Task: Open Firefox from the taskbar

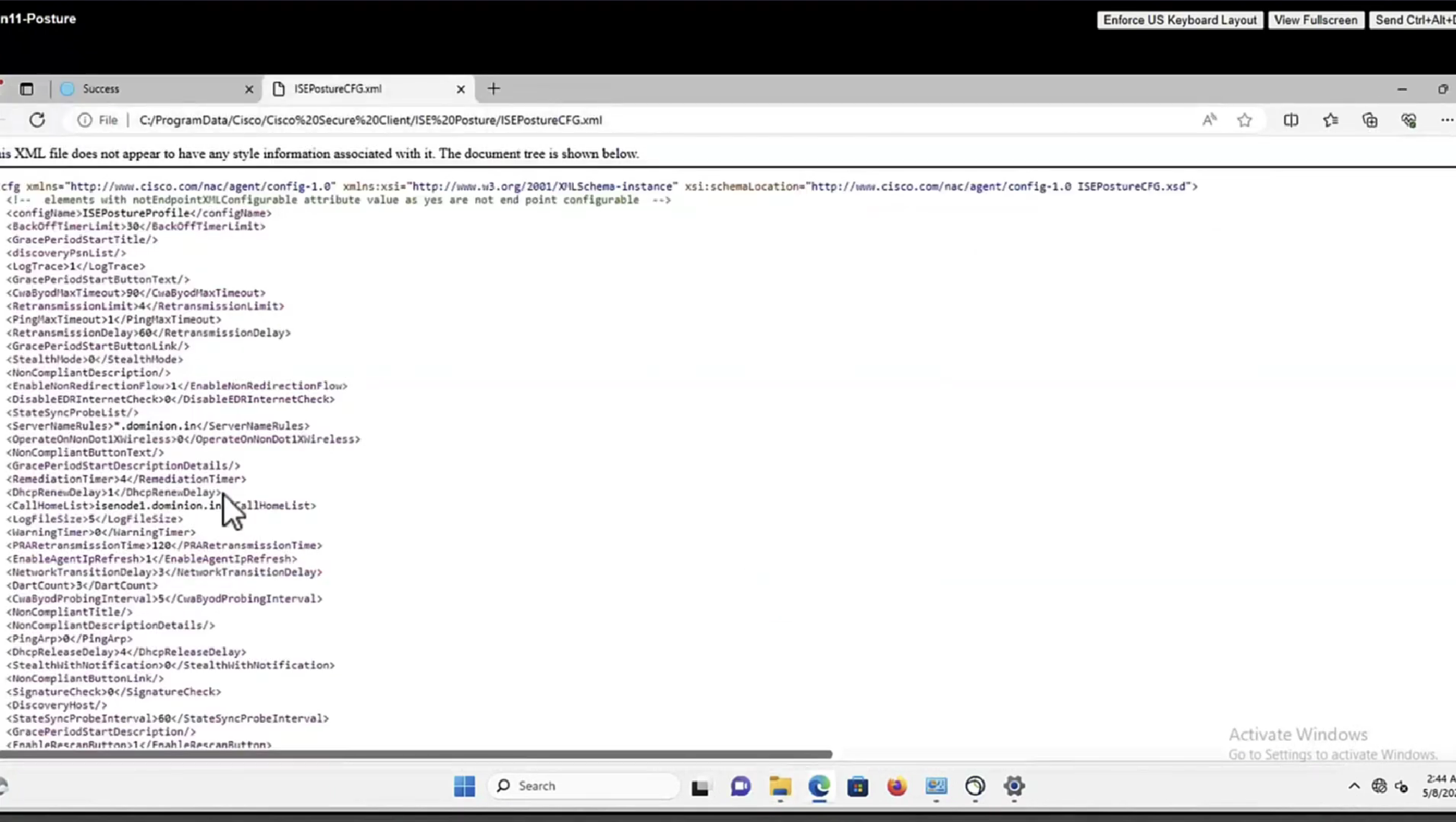Action: tap(896, 786)
